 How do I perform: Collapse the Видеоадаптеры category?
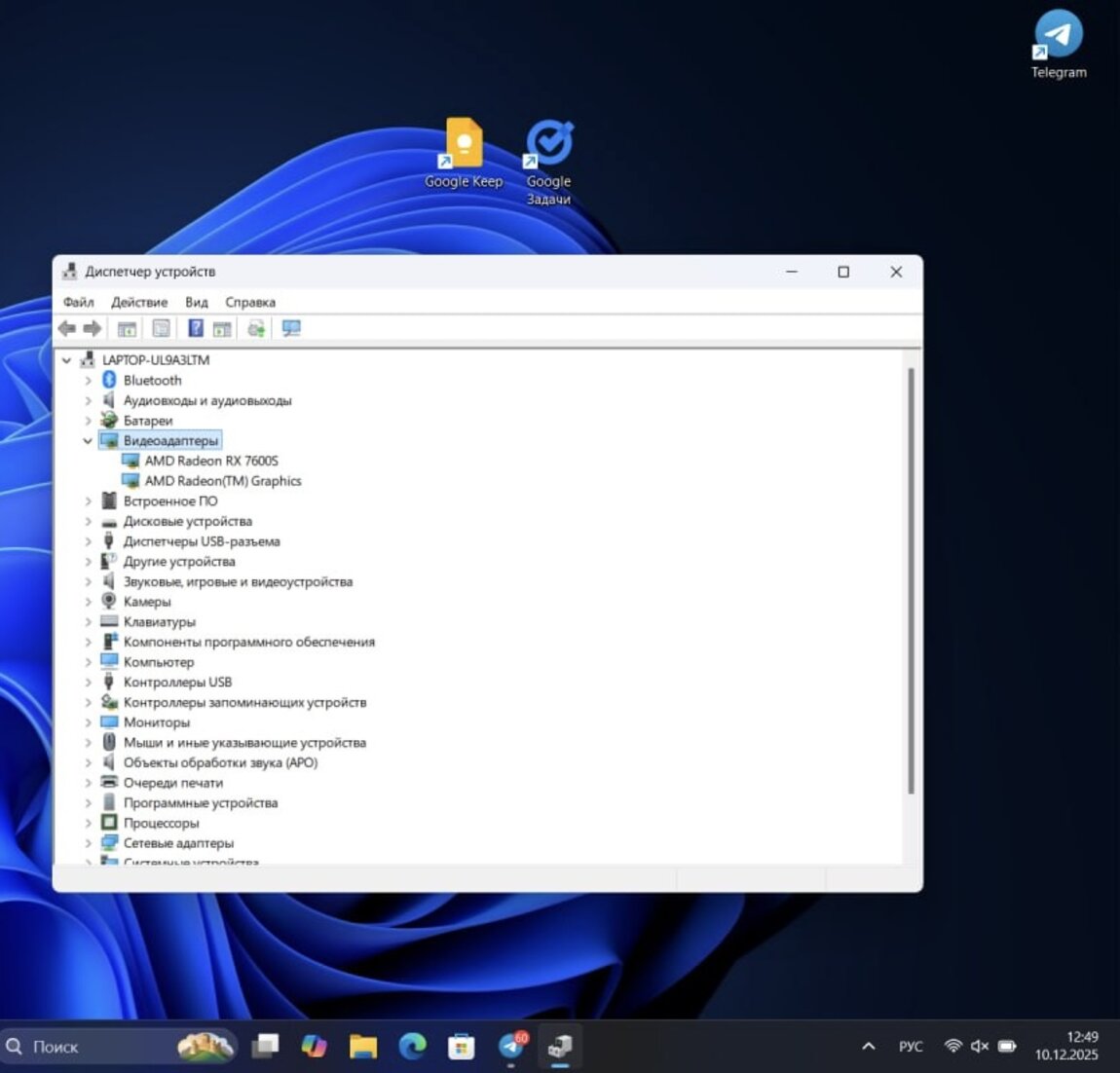point(88,441)
